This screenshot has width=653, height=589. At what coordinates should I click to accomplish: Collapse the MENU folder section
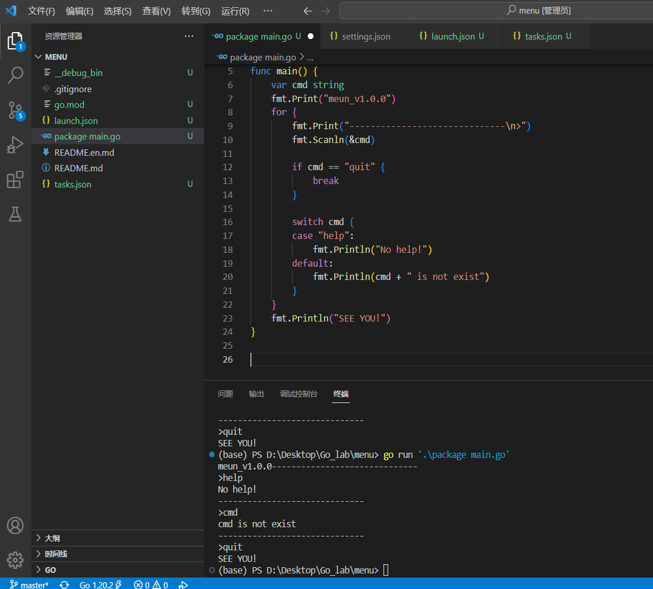pyautogui.click(x=55, y=57)
